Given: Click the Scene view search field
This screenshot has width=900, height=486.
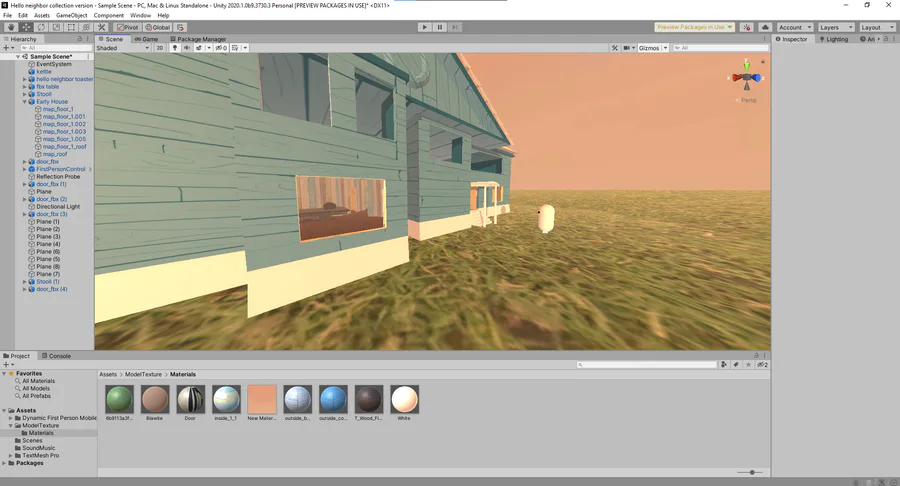Looking at the screenshot, I should pos(720,48).
